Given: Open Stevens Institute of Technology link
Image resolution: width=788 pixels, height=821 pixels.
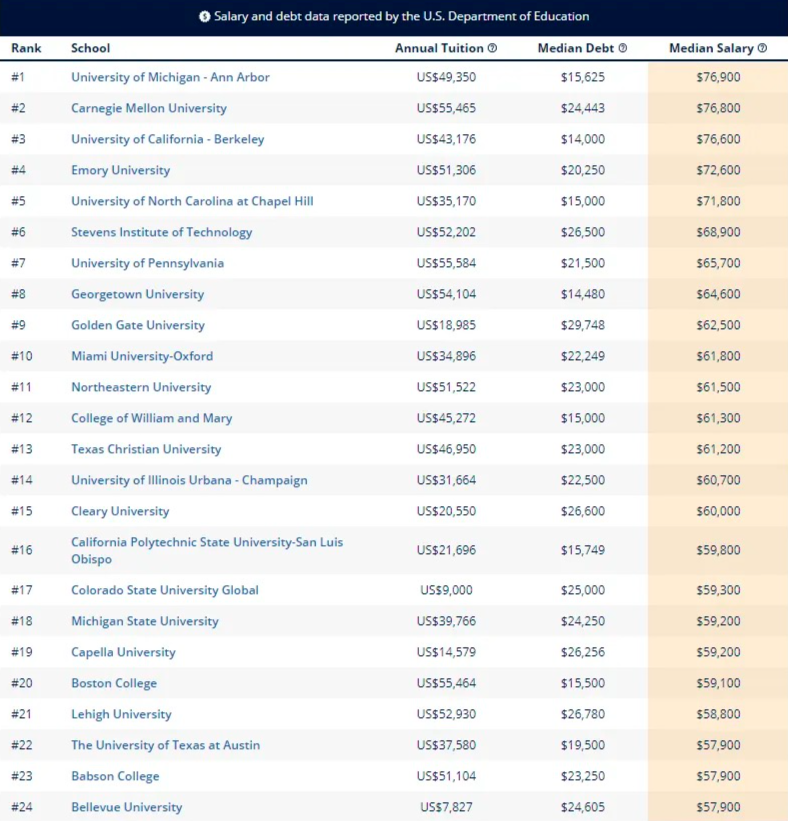Looking at the screenshot, I should tap(161, 232).
